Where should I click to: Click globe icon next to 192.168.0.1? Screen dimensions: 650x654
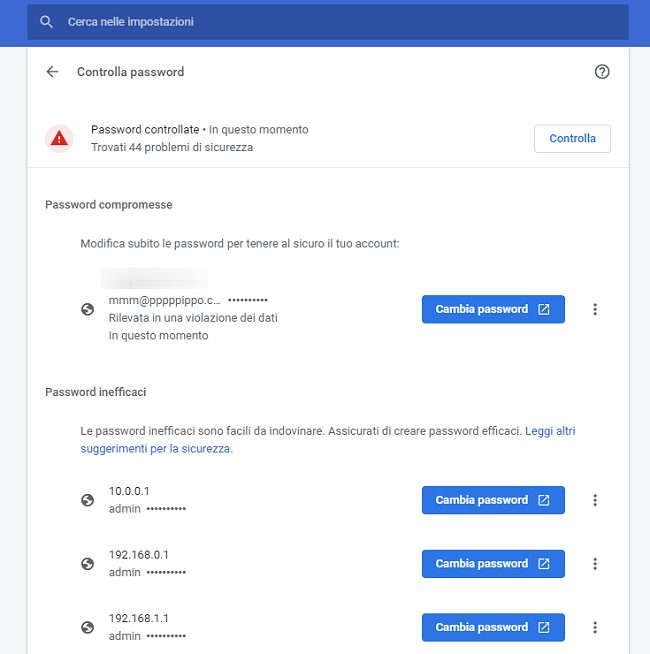(88, 564)
